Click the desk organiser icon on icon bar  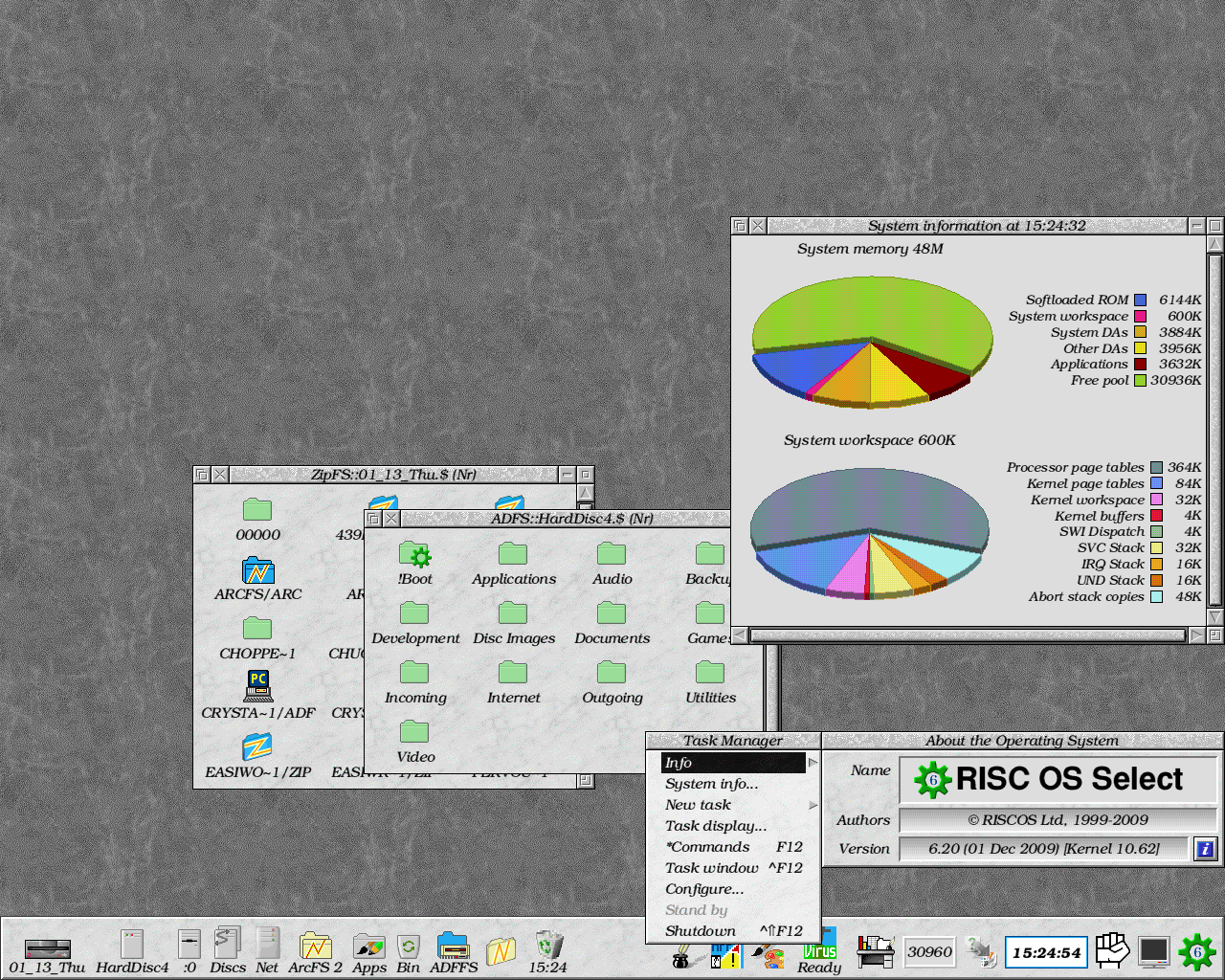click(875, 950)
